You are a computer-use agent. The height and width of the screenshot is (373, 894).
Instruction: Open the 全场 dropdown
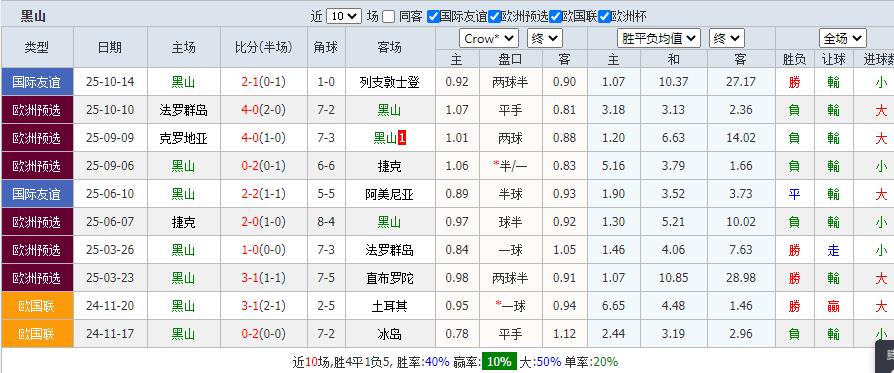point(843,39)
